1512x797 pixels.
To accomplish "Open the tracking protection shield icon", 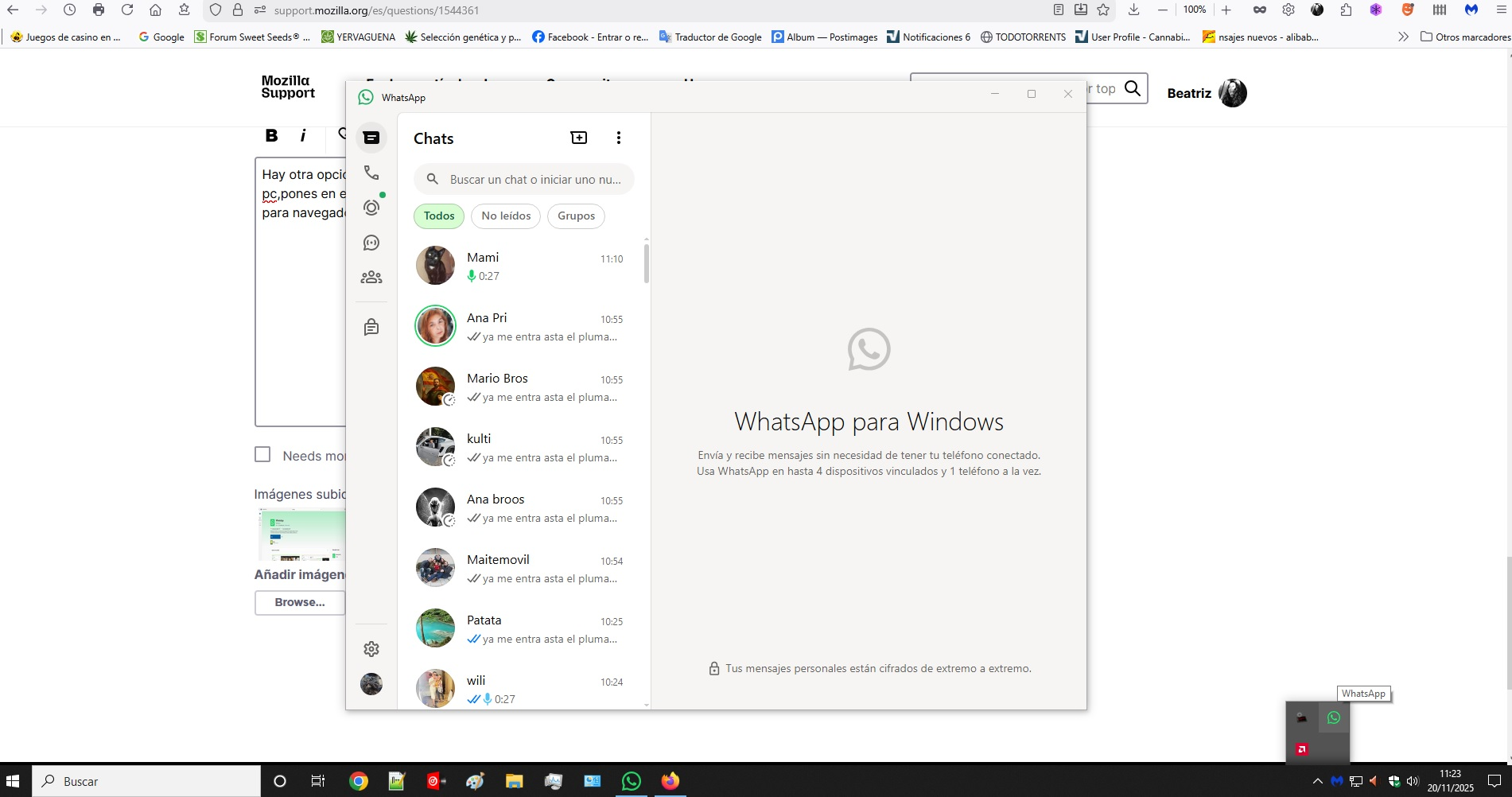I will 216,10.
